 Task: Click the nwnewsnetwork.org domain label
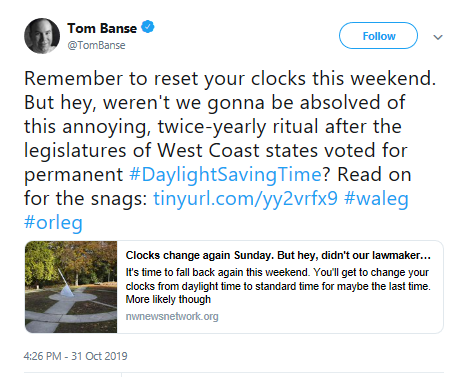pyautogui.click(x=172, y=316)
